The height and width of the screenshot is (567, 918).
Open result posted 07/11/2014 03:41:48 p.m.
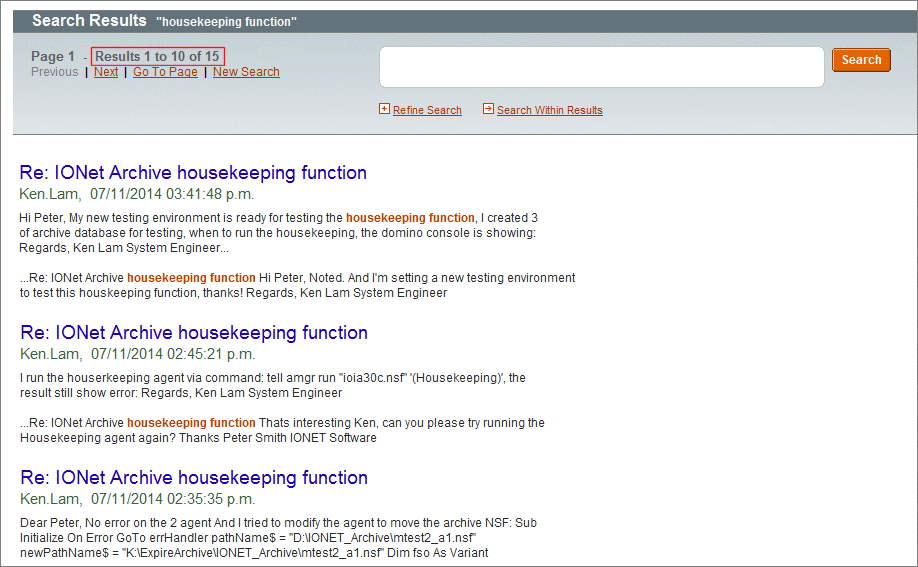point(193,173)
